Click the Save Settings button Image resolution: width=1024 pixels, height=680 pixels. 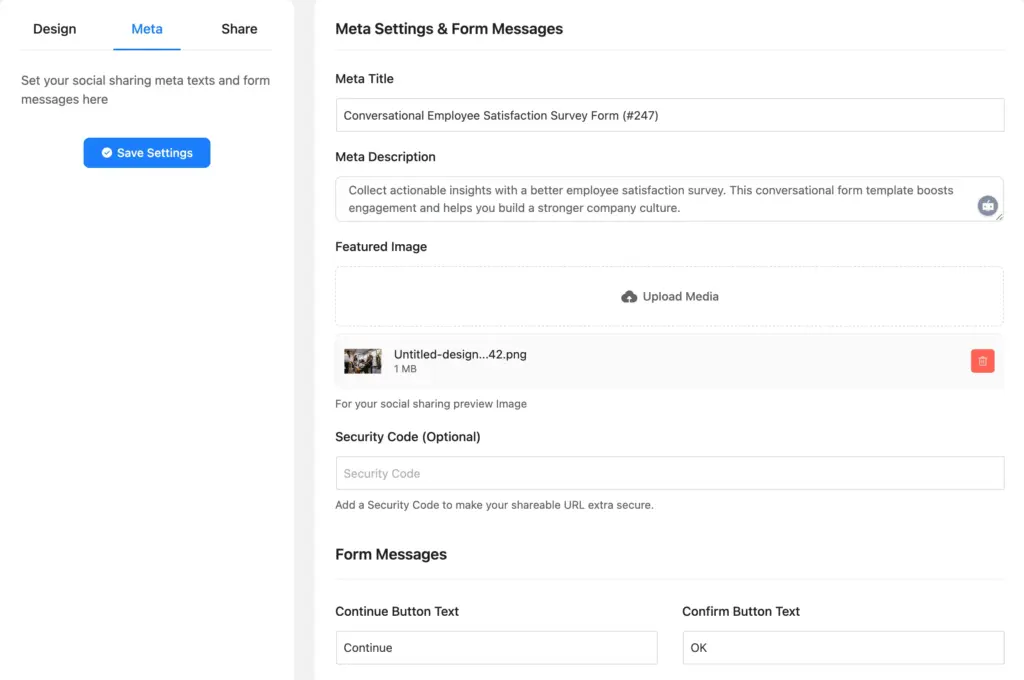pyautogui.click(x=146, y=152)
